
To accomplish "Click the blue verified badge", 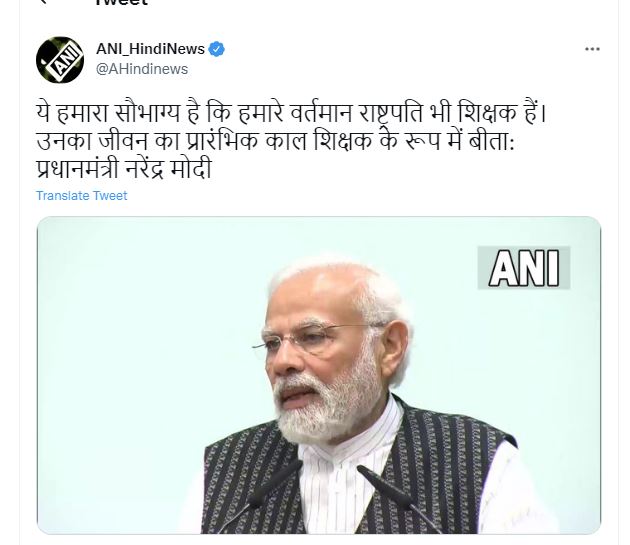I will [217, 49].
